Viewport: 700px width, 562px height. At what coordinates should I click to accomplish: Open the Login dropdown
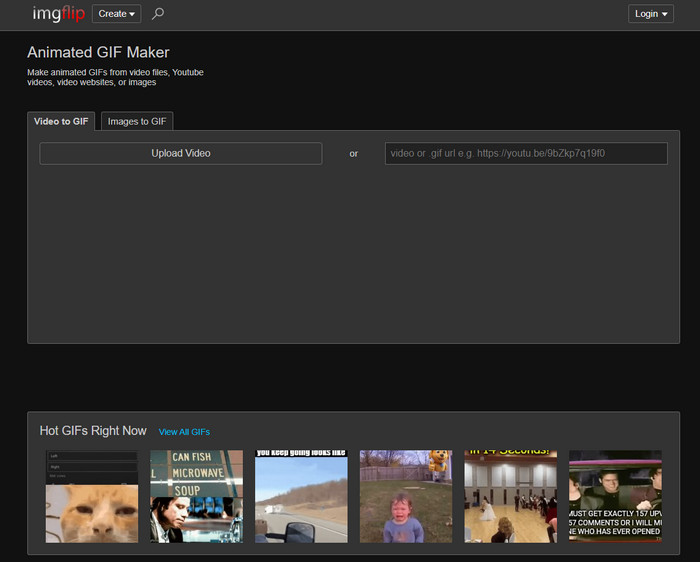(x=651, y=14)
